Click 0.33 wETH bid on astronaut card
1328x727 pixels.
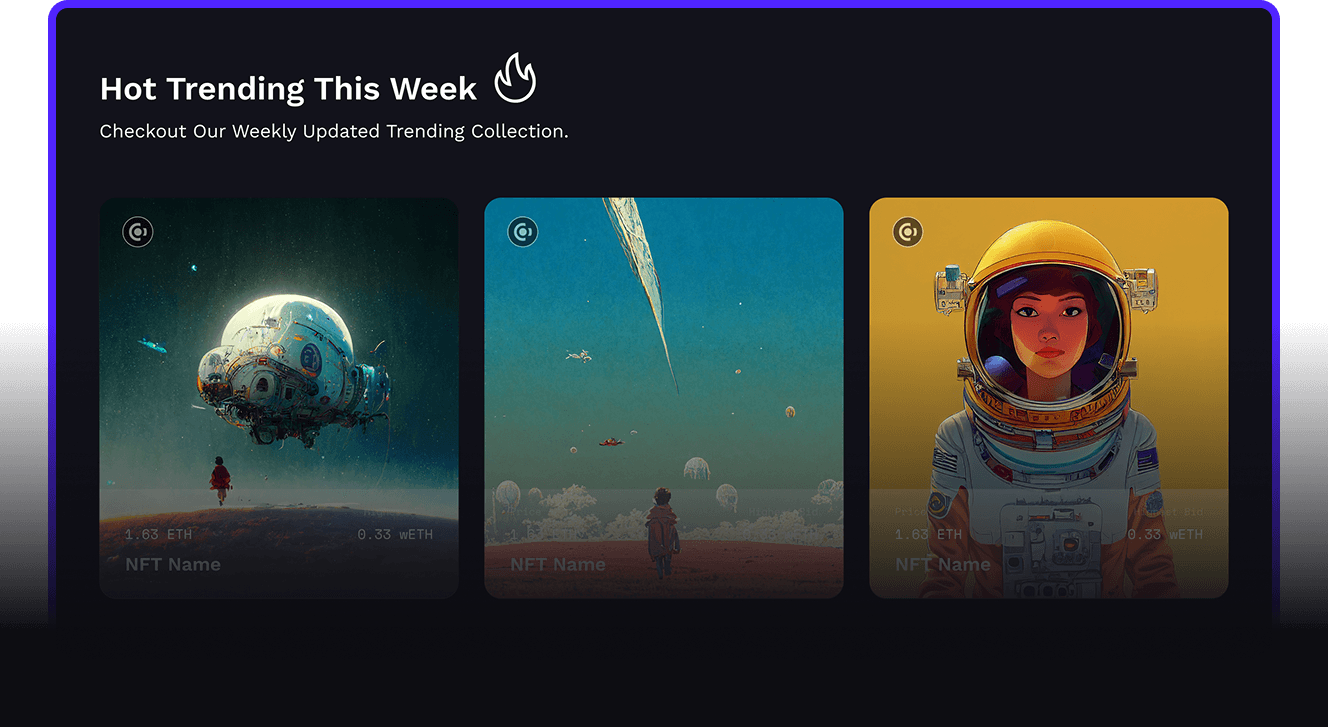1165,534
